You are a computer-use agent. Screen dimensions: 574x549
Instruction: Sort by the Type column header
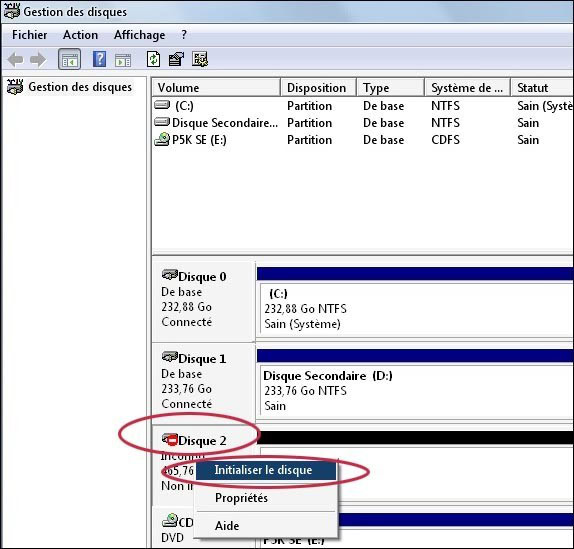(390, 88)
